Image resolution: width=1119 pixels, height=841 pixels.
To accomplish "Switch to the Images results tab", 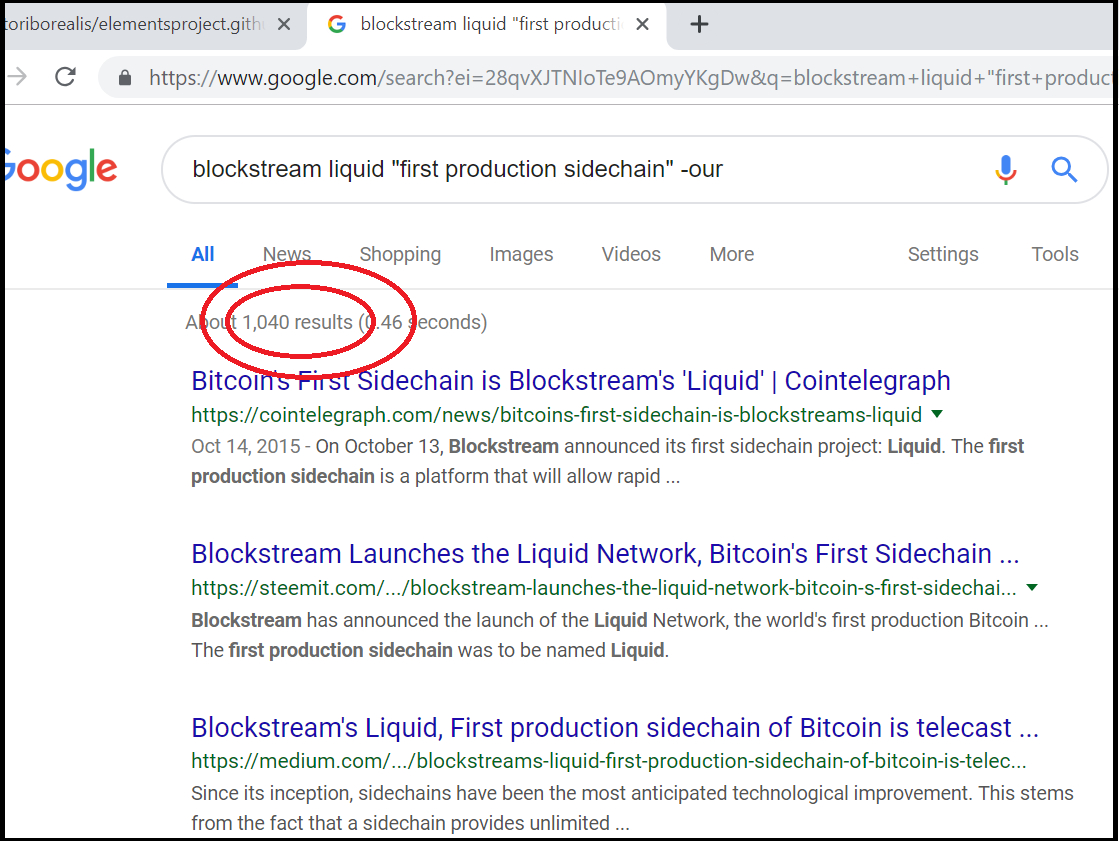I will (521, 254).
